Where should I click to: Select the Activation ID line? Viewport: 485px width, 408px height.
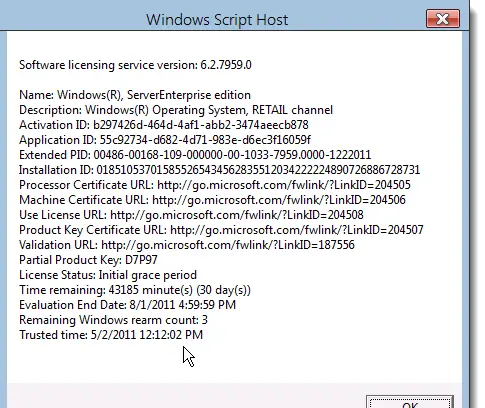click(164, 125)
